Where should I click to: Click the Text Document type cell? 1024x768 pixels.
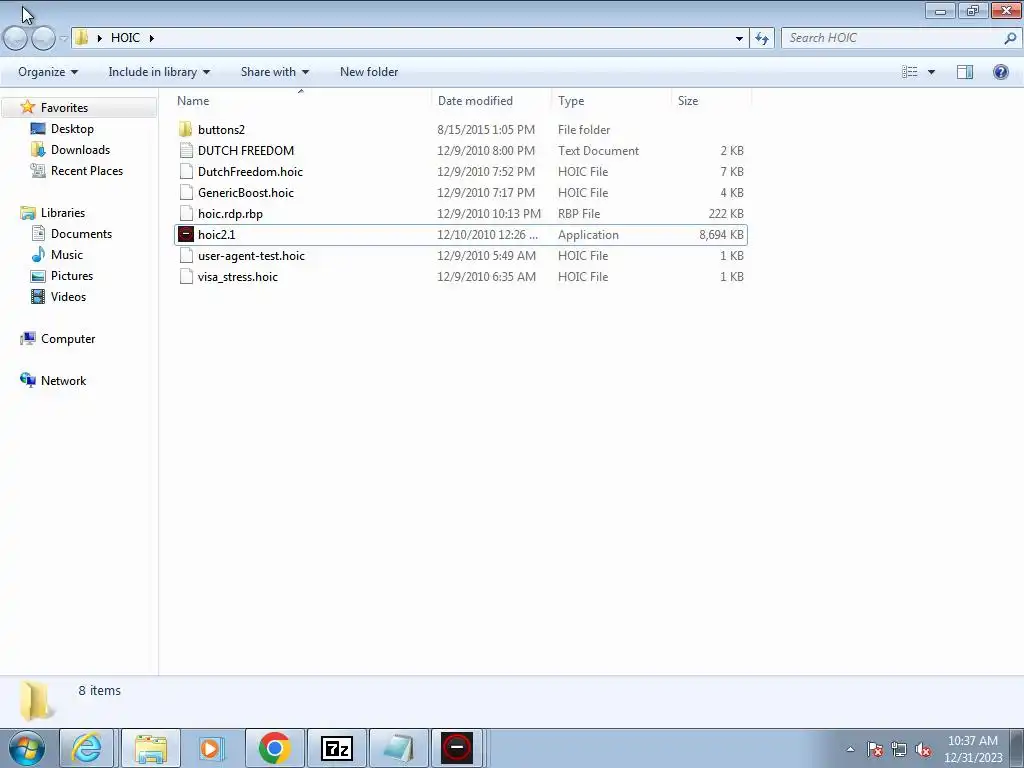(x=598, y=150)
